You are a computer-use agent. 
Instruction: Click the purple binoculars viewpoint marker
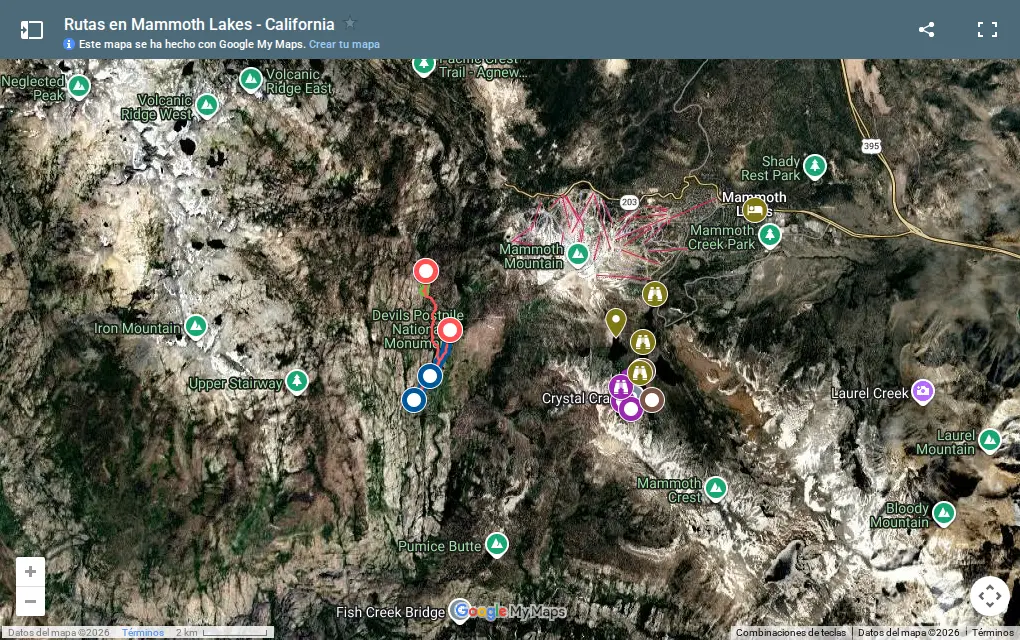coord(621,387)
